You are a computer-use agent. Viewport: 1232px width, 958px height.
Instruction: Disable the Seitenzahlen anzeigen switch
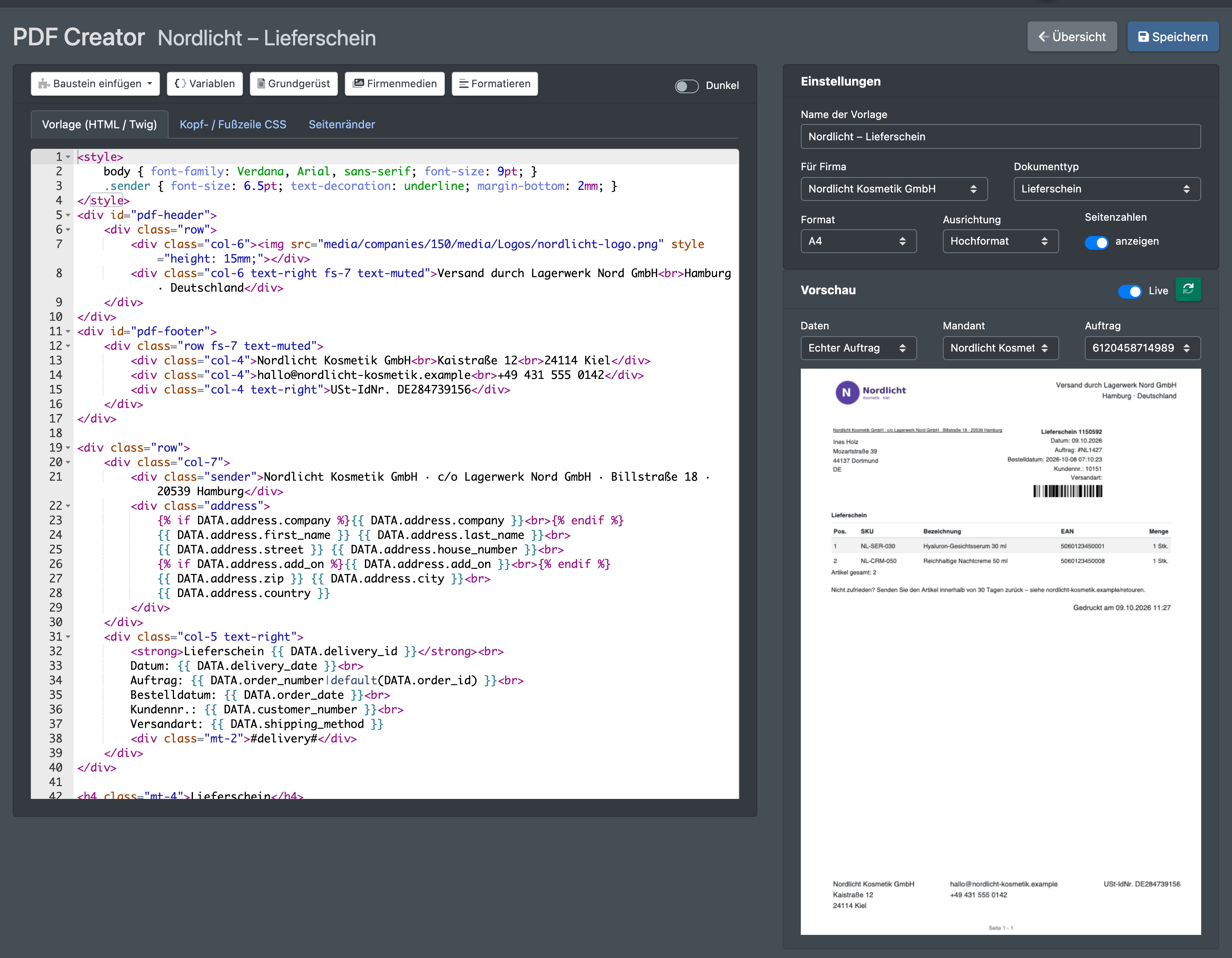click(1097, 242)
